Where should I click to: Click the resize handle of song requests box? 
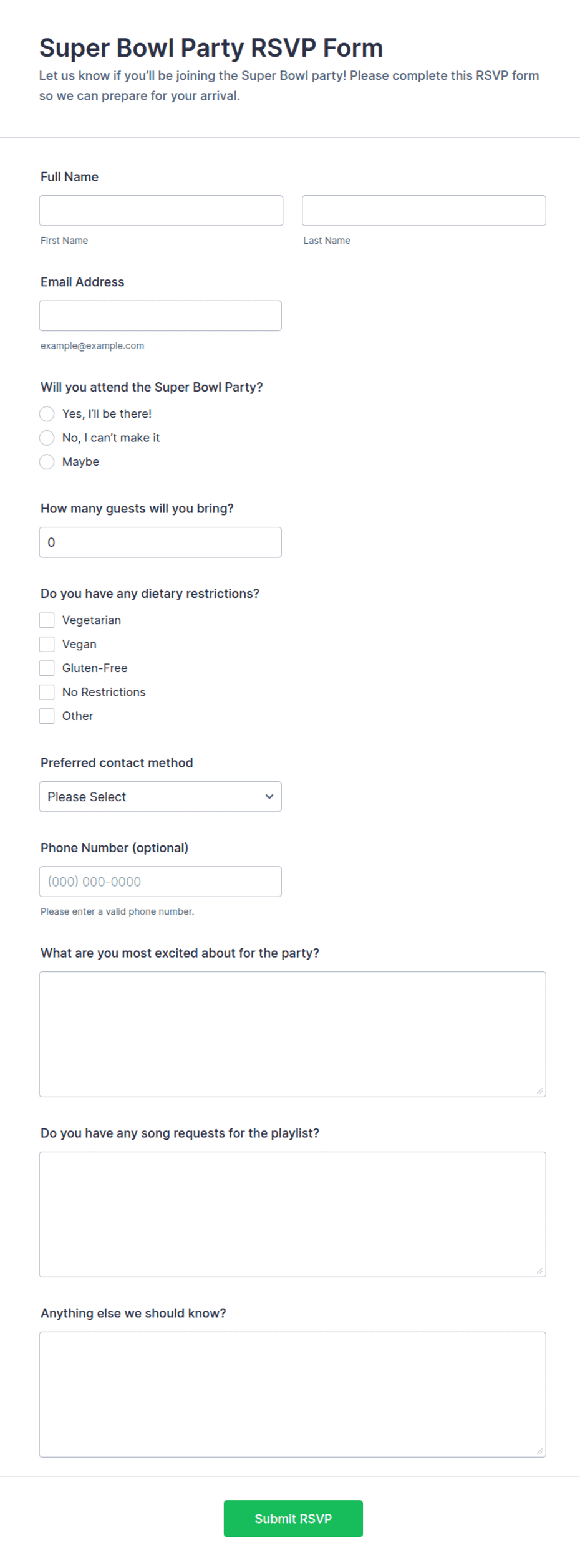539,1271
